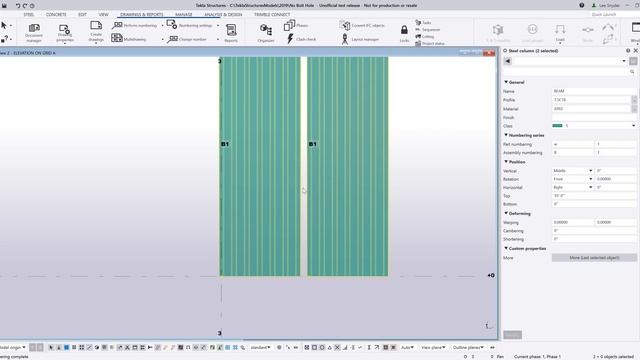640x360 pixels.
Task: Click Convert IFC objects
Action: pos(362,25)
